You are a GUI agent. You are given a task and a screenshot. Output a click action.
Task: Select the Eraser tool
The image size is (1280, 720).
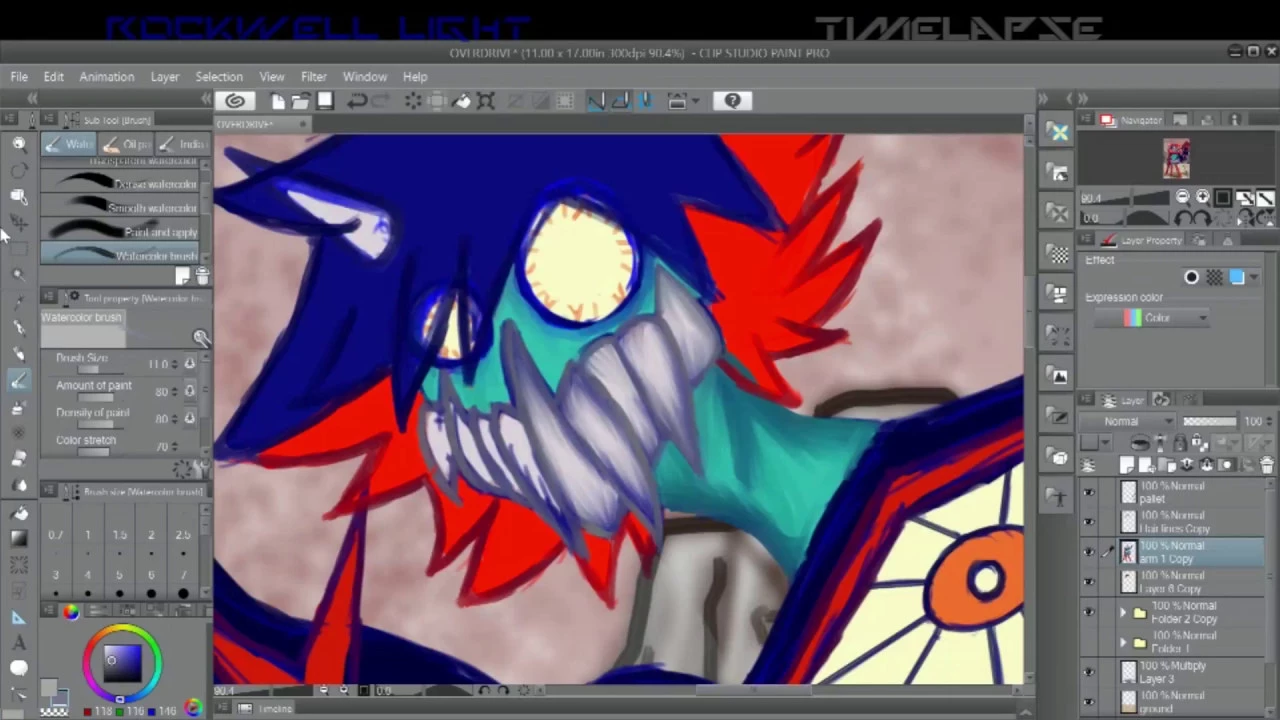[18, 459]
